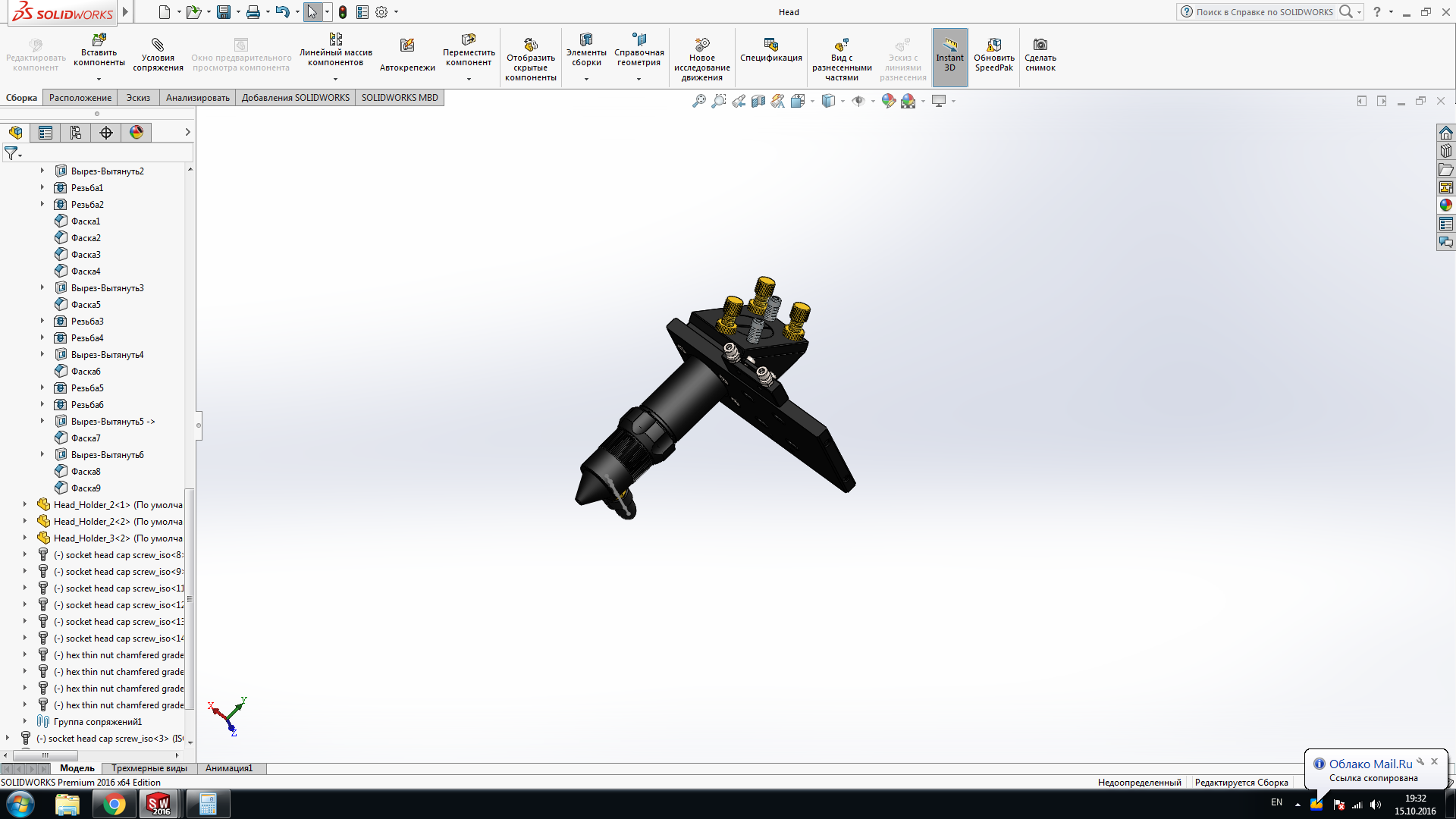Open the Анализировать ribbon tab
1456x819 pixels.
point(197,98)
